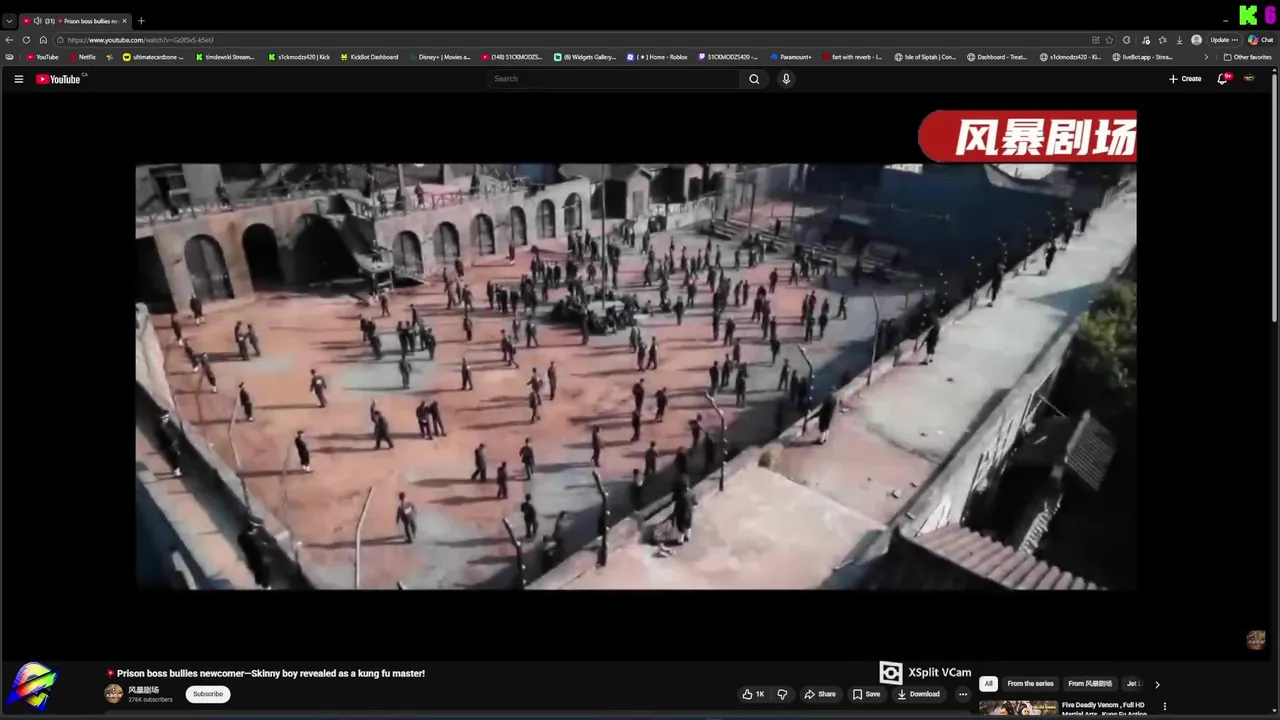Open the Isle of Siptah bookmark
This screenshot has height=720, width=1280.
[x=925, y=57]
